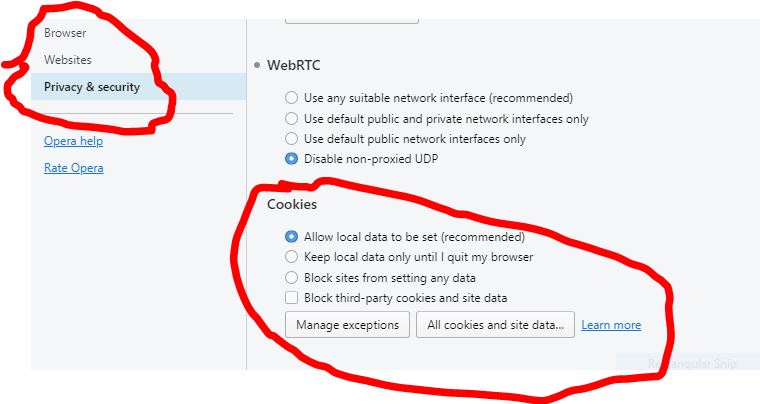This screenshot has width=760, height=404.
Task: Click the Cookies section heading
Action: (x=291, y=204)
